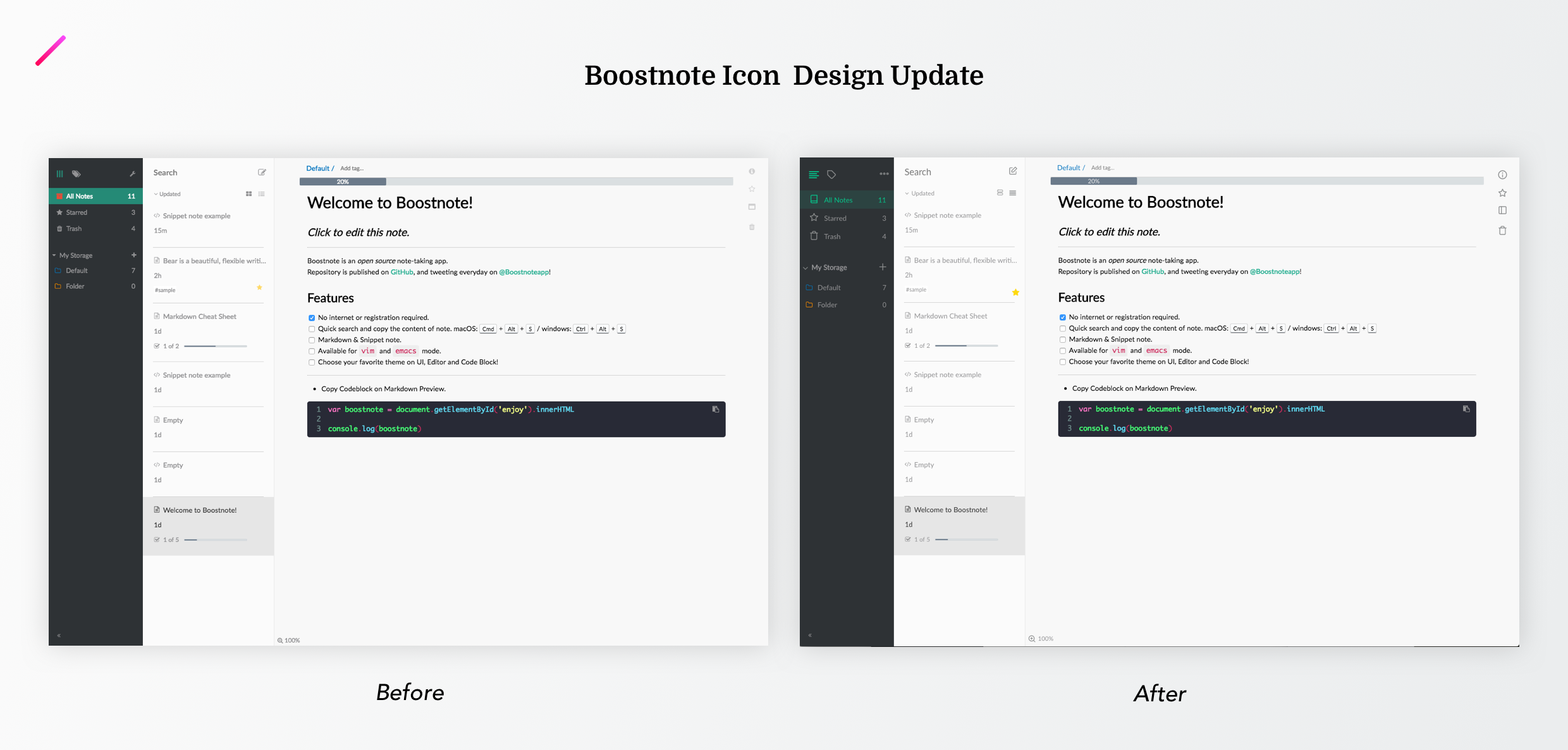This screenshot has width=1568, height=750.
Task: Check 'Markdown & Snippet note' in Before screenshot
Action: (312, 340)
